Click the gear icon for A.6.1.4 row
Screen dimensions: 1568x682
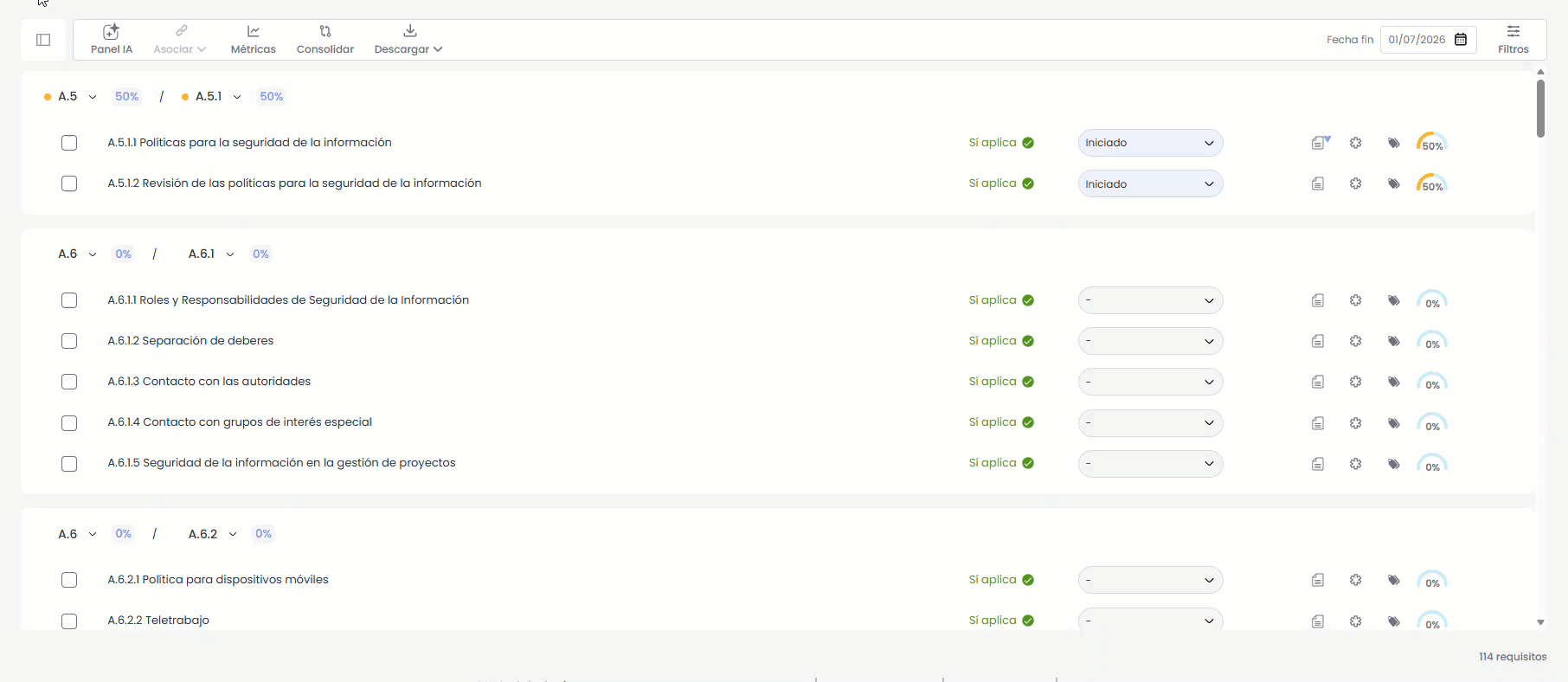[1355, 422]
